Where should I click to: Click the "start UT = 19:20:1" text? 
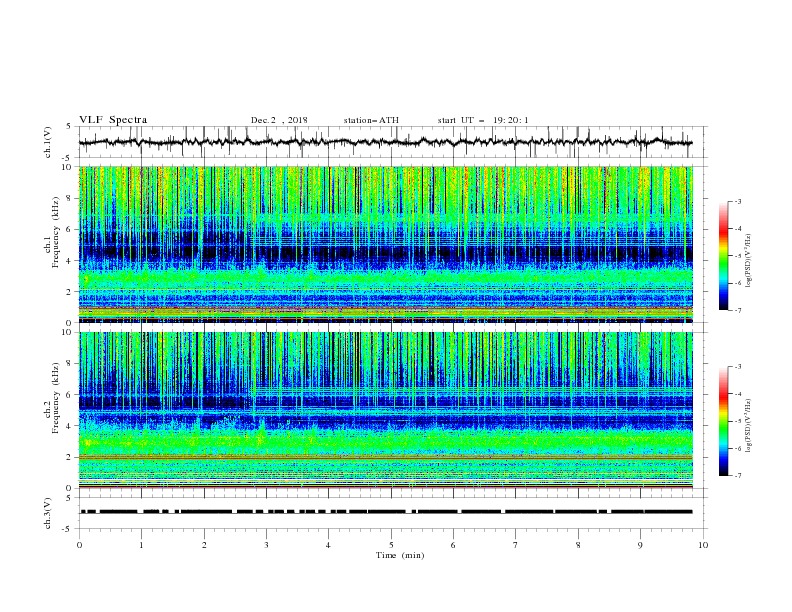click(483, 120)
